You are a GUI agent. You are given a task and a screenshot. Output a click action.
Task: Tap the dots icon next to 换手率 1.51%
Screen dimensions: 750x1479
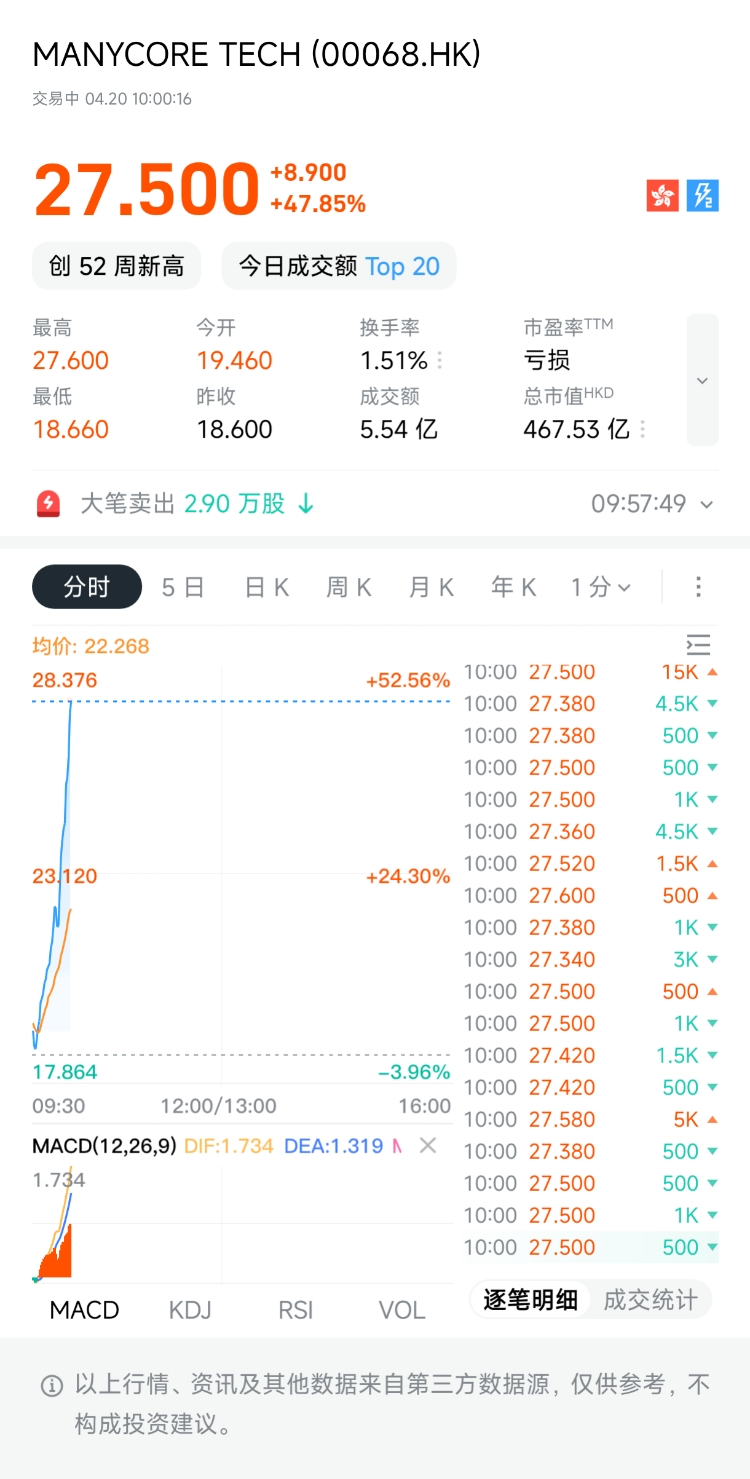click(440, 361)
